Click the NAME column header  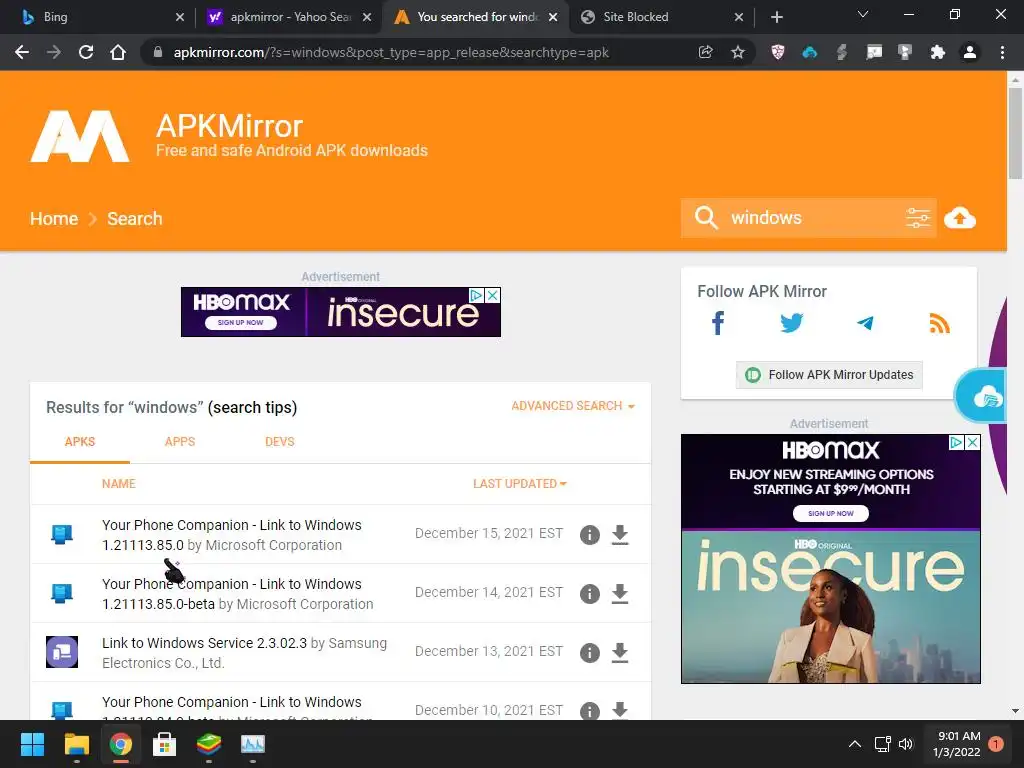(x=119, y=484)
